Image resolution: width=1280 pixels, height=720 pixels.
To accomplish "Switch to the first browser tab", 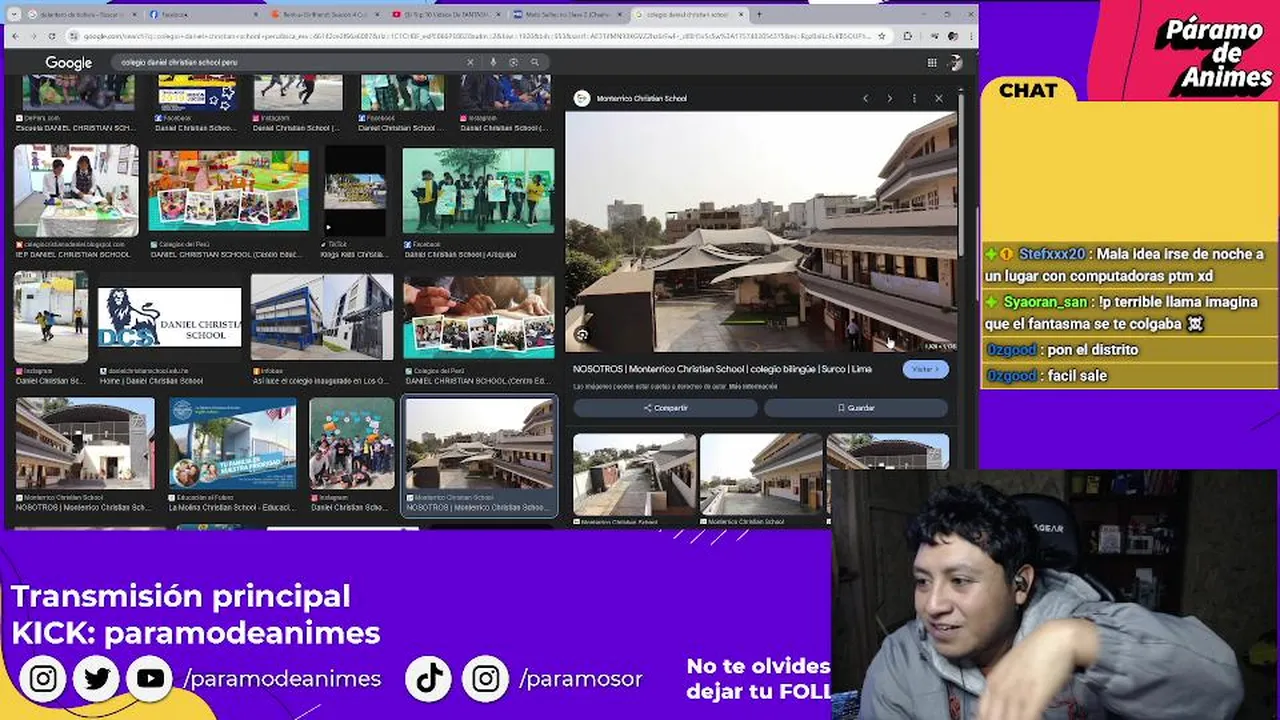I will click(80, 15).
